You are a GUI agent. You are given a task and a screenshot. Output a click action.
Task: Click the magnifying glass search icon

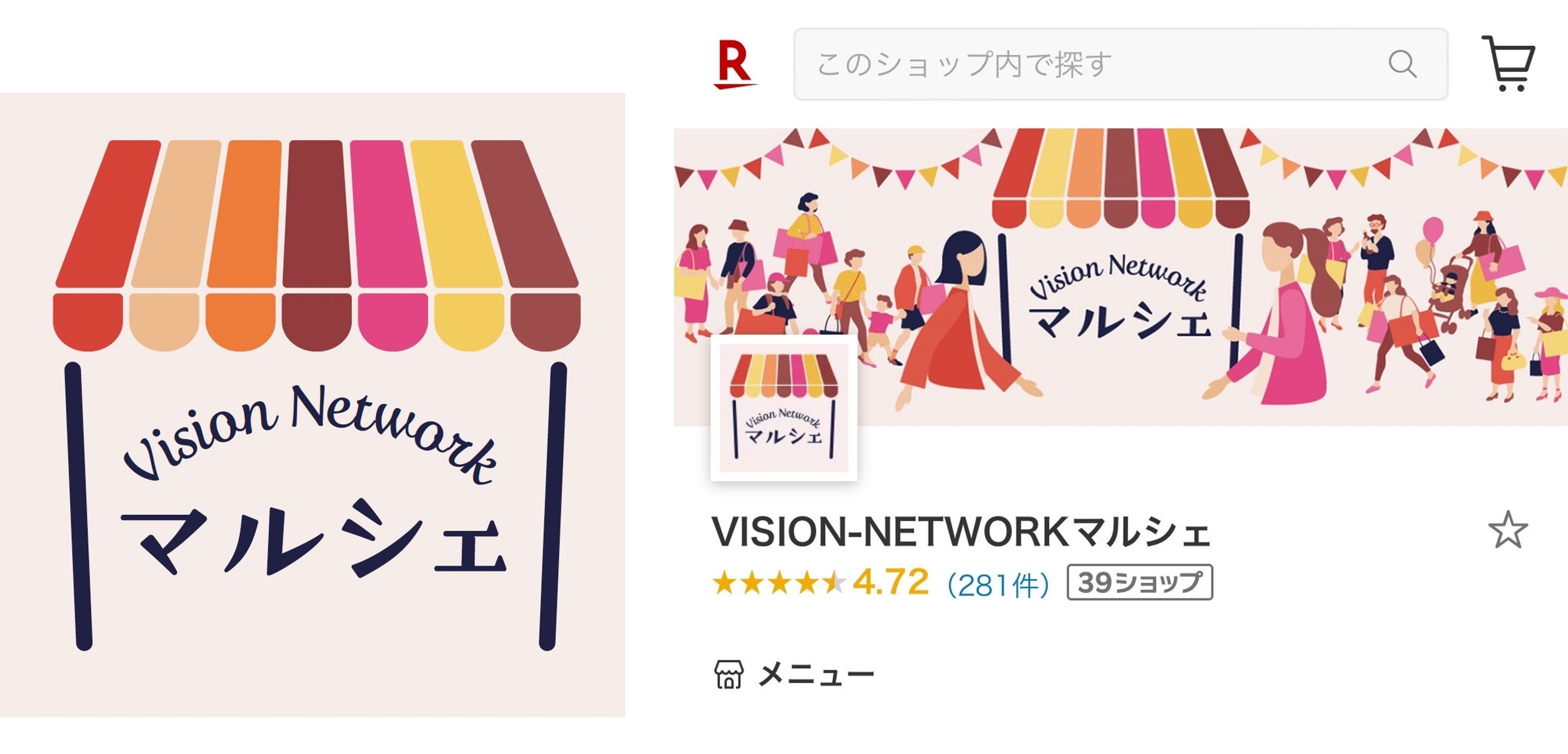tap(1402, 64)
